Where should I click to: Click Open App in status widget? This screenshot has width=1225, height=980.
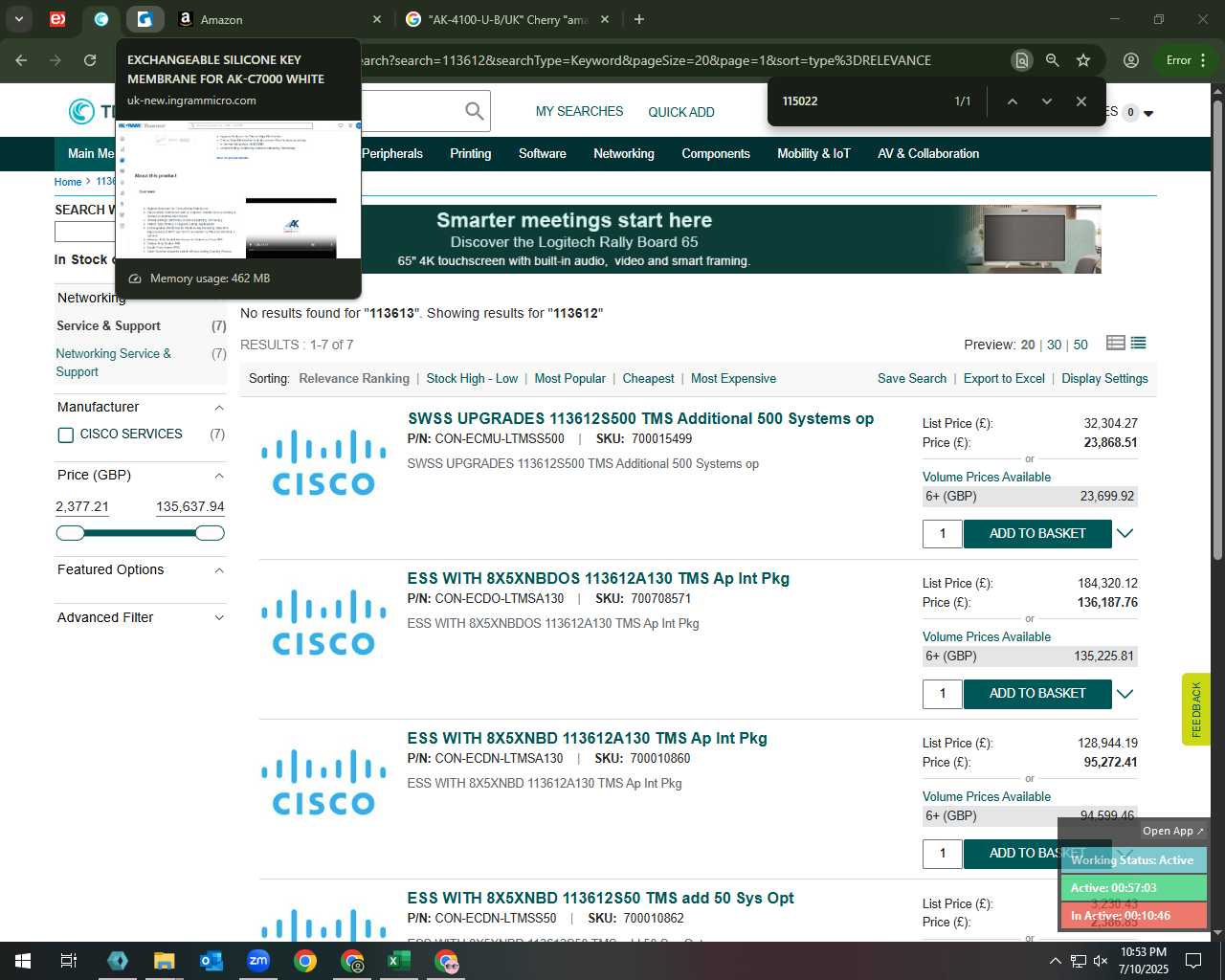[1173, 831]
